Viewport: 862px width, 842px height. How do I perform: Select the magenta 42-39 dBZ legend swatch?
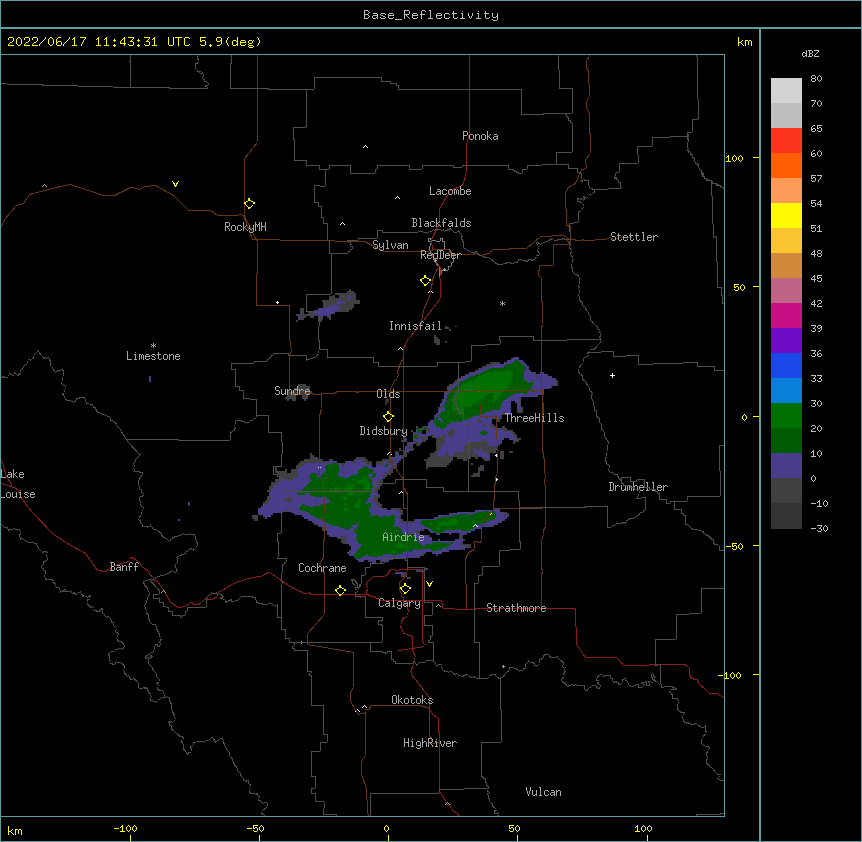pos(786,315)
